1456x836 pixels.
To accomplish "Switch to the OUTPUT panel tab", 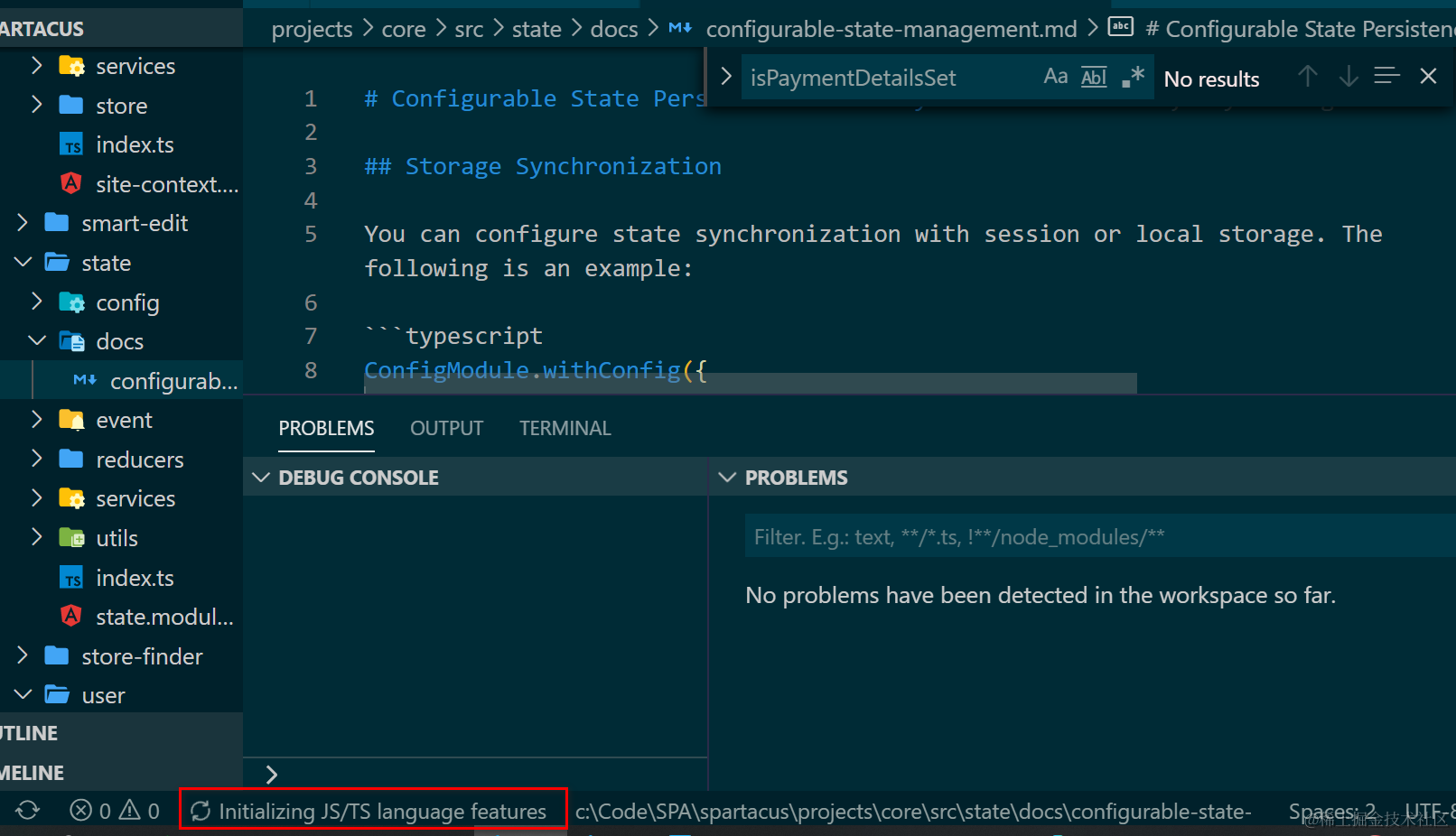I will pos(447,428).
